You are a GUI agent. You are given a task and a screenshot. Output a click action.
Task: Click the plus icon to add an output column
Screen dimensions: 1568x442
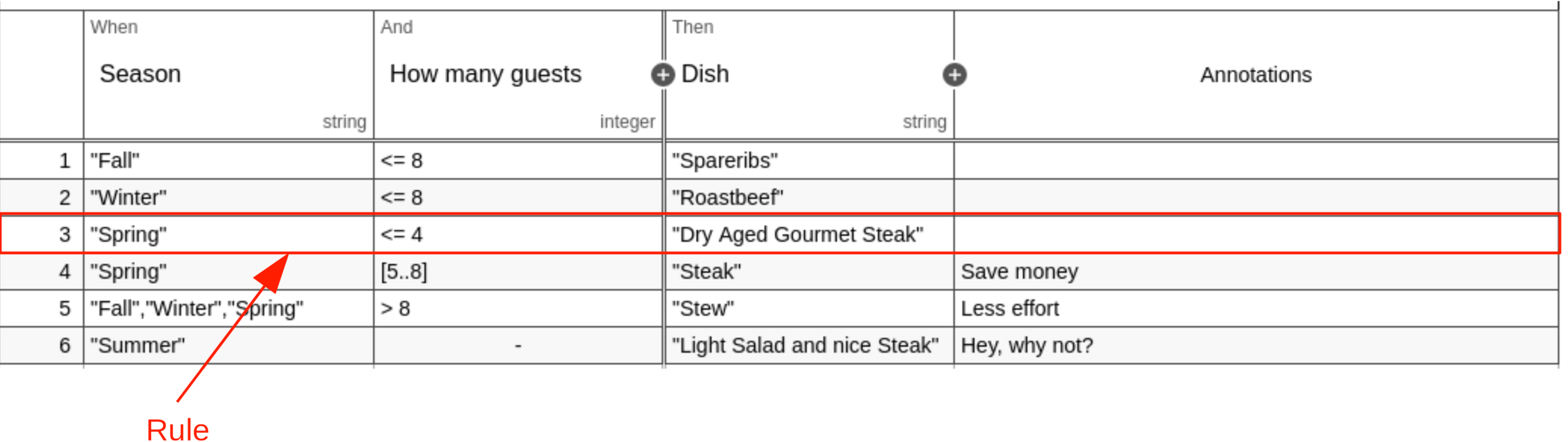(954, 75)
